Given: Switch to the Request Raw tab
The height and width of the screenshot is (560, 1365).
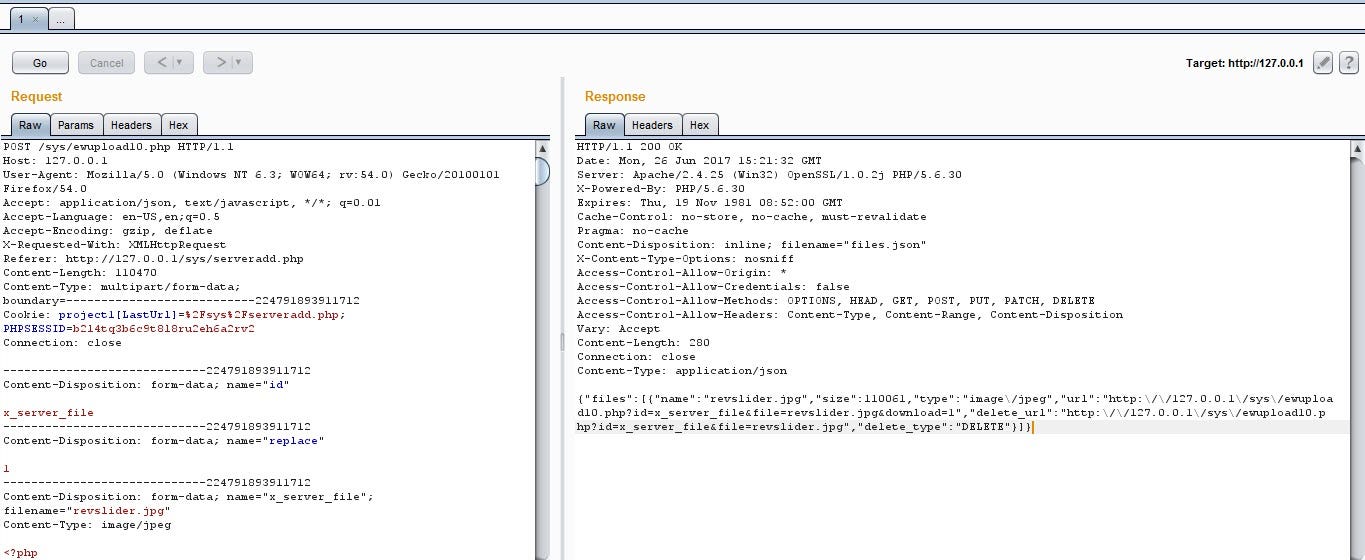Looking at the screenshot, I should tap(30, 125).
